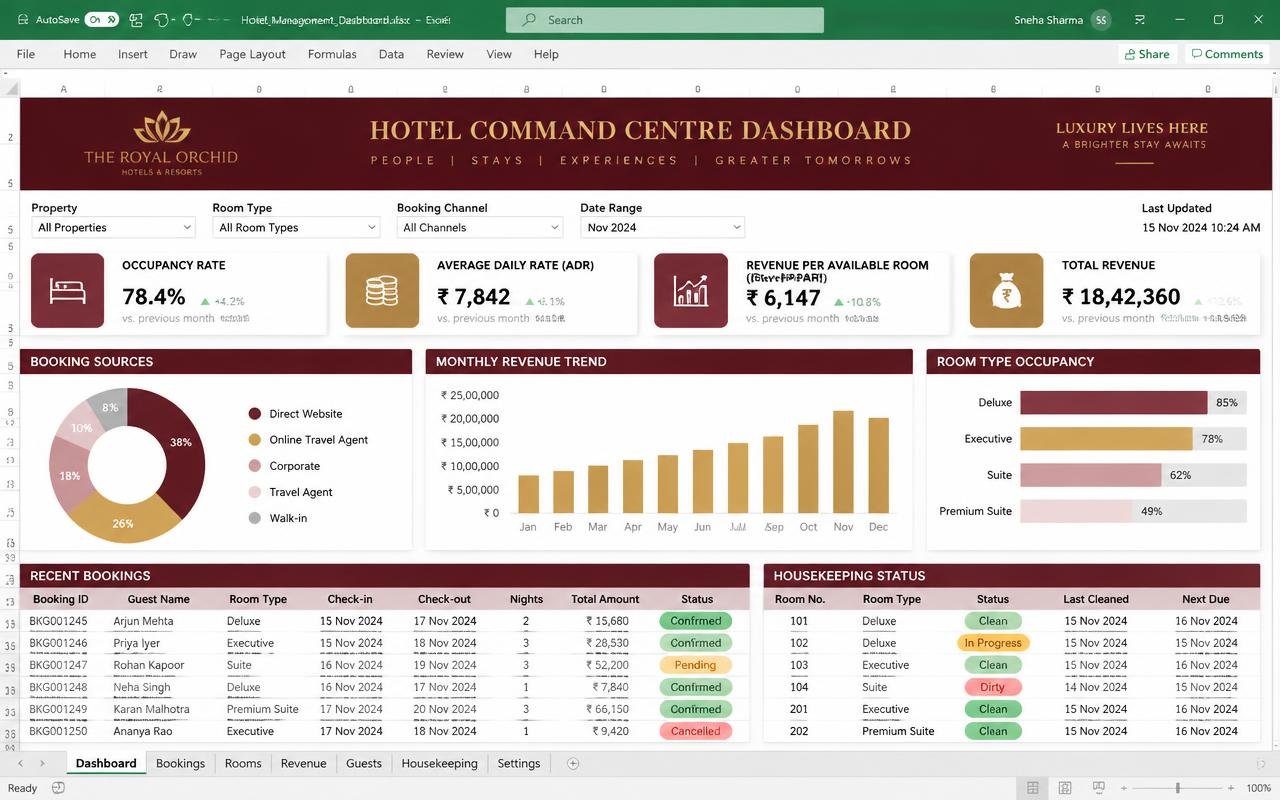Screen dimensions: 1280x800
Task: Expand the Room Type dropdown filter
Action: click(296, 227)
